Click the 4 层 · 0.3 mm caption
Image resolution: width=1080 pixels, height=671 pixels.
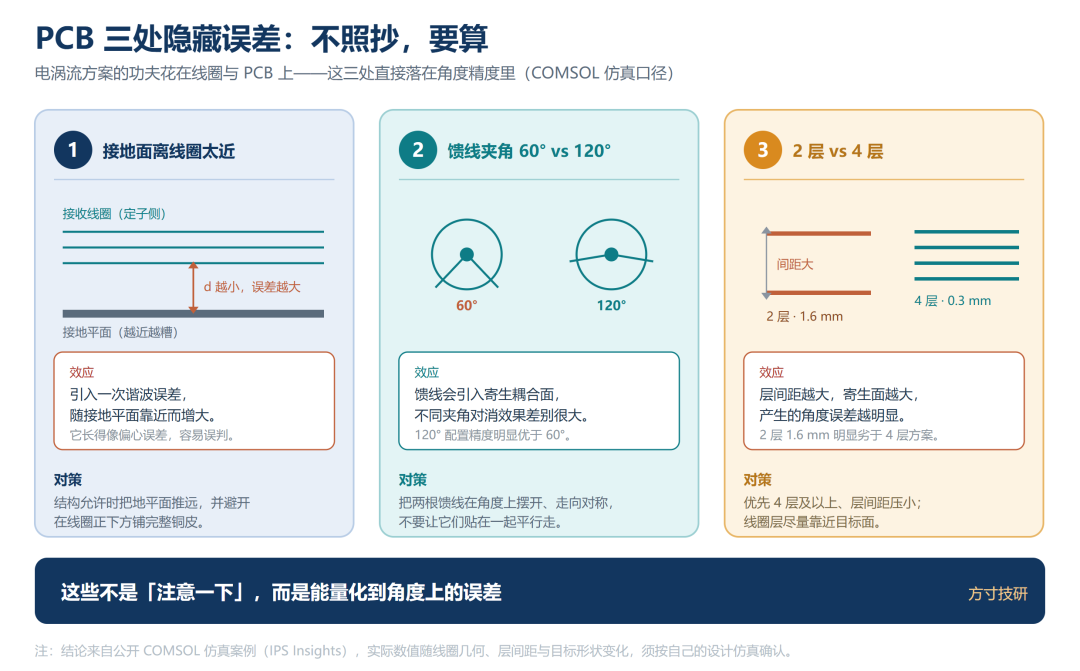pyautogui.click(x=953, y=300)
